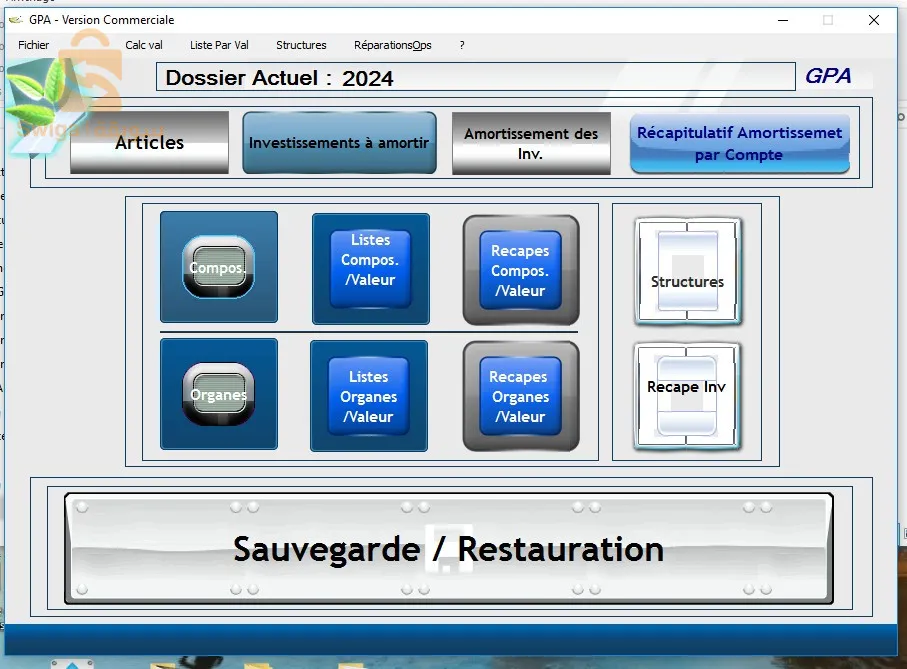Screen dimensions: 907x669
Task: Open the ? help menu
Action: point(462,45)
